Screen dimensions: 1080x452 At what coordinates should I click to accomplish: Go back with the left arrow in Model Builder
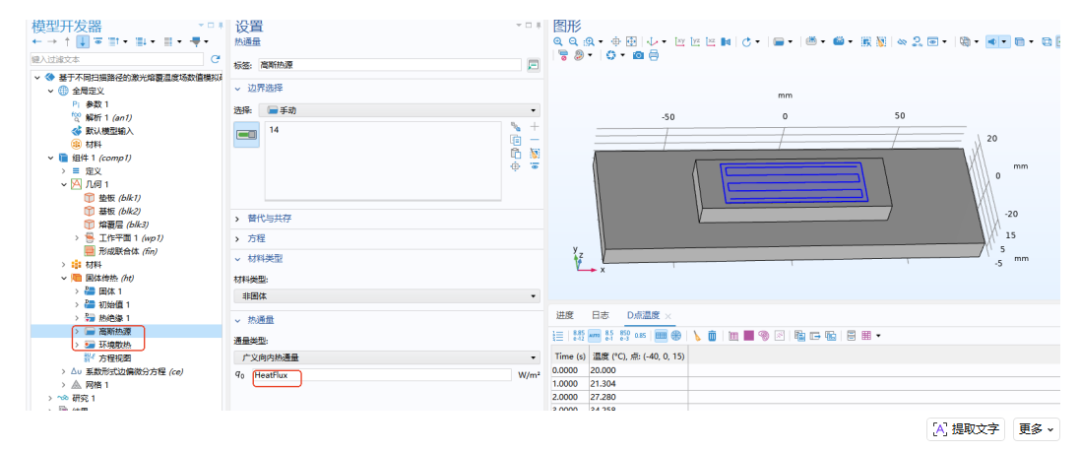[x=37, y=42]
